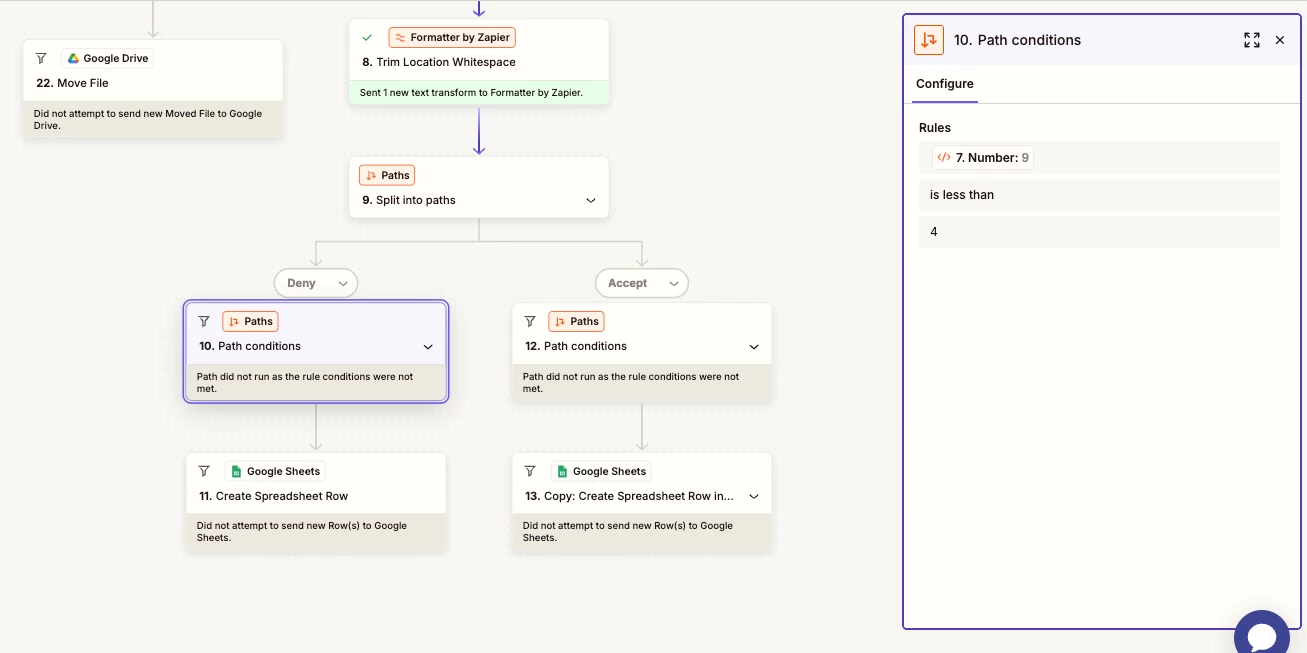Click Paths badge on step 12 Path conditions
The width and height of the screenshot is (1307, 653).
click(576, 321)
